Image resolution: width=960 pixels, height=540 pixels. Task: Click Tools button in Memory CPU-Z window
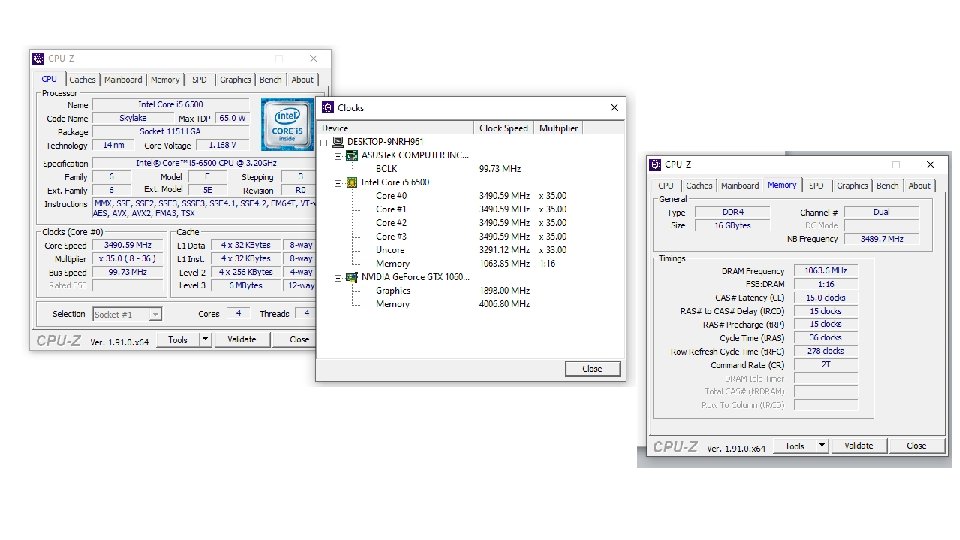point(795,446)
